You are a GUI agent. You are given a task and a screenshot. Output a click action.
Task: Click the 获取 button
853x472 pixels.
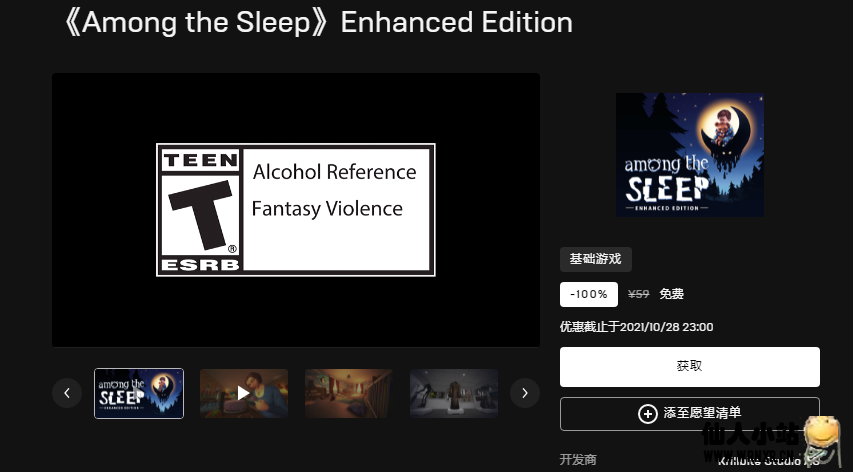(x=690, y=367)
